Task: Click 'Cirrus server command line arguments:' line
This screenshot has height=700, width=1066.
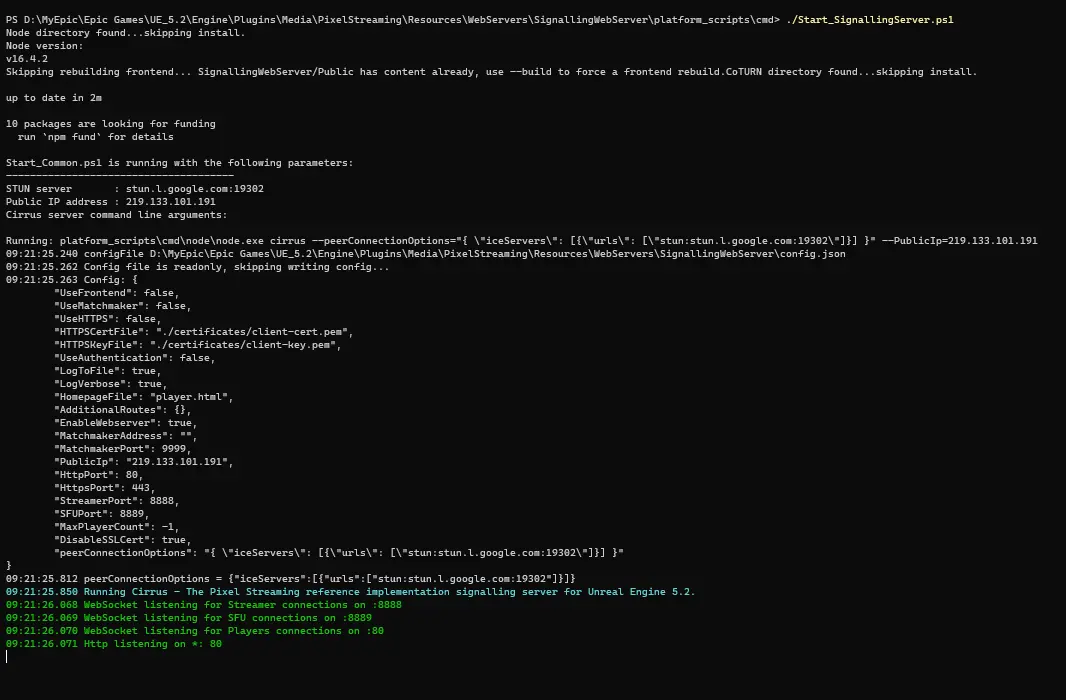Action: click(116, 215)
